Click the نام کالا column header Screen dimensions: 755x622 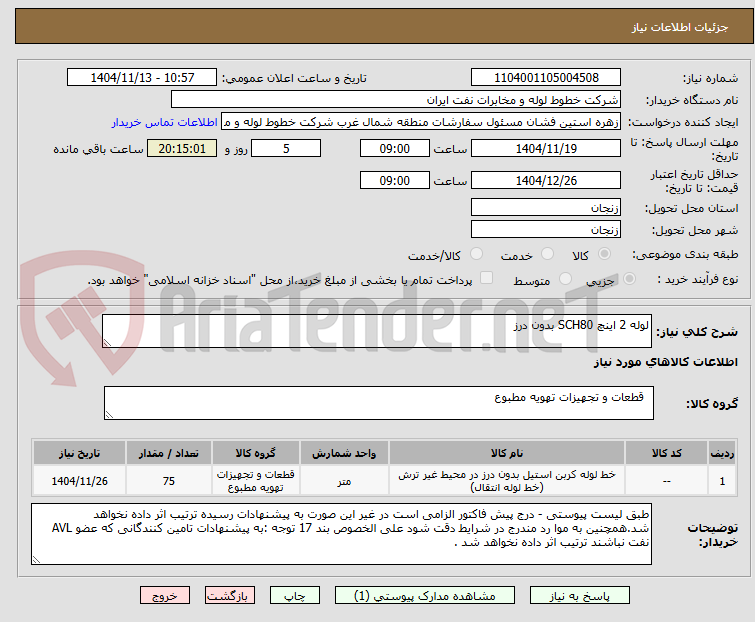click(507, 453)
